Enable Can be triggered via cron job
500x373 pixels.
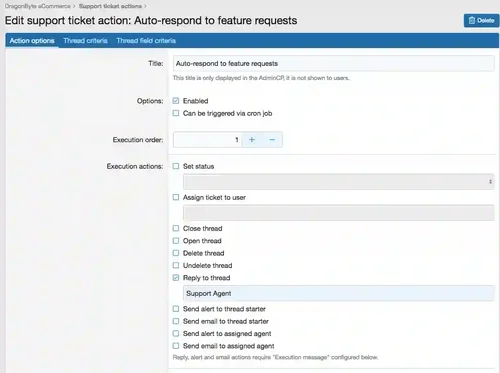coord(176,113)
